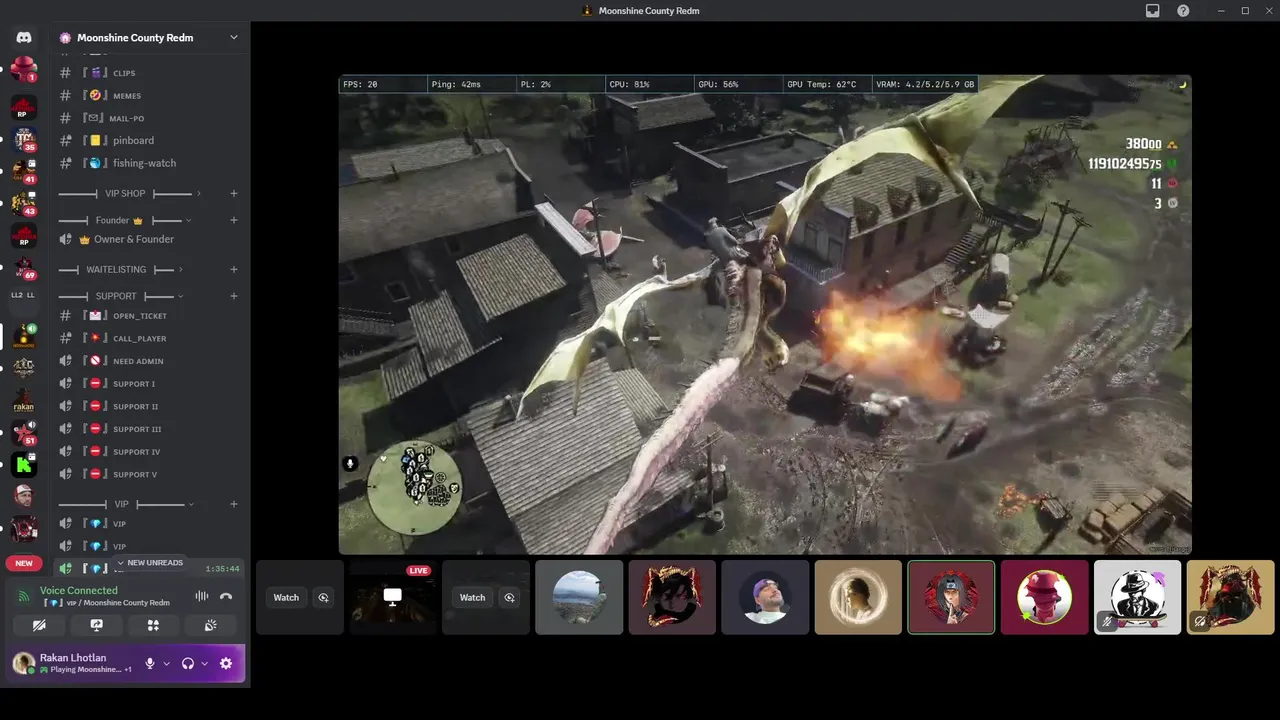
Task: Open server icon with 41 unread badge
Action: click(24, 172)
